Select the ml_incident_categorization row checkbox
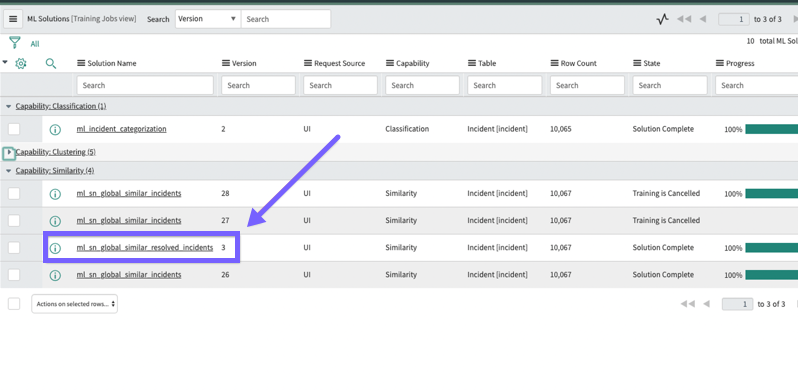The width and height of the screenshot is (798, 390). coord(14,129)
